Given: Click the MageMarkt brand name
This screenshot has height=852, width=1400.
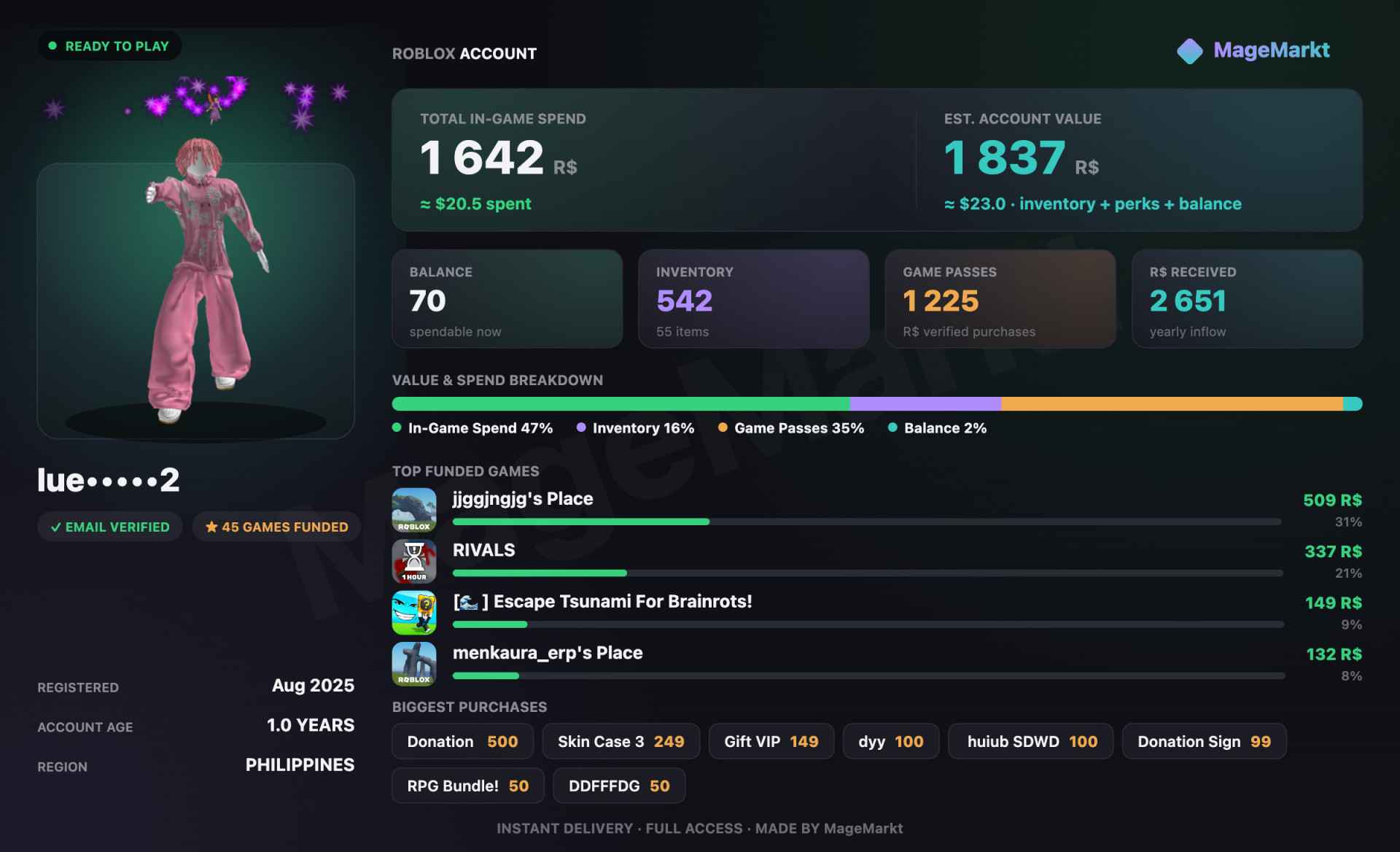Looking at the screenshot, I should click(1271, 50).
